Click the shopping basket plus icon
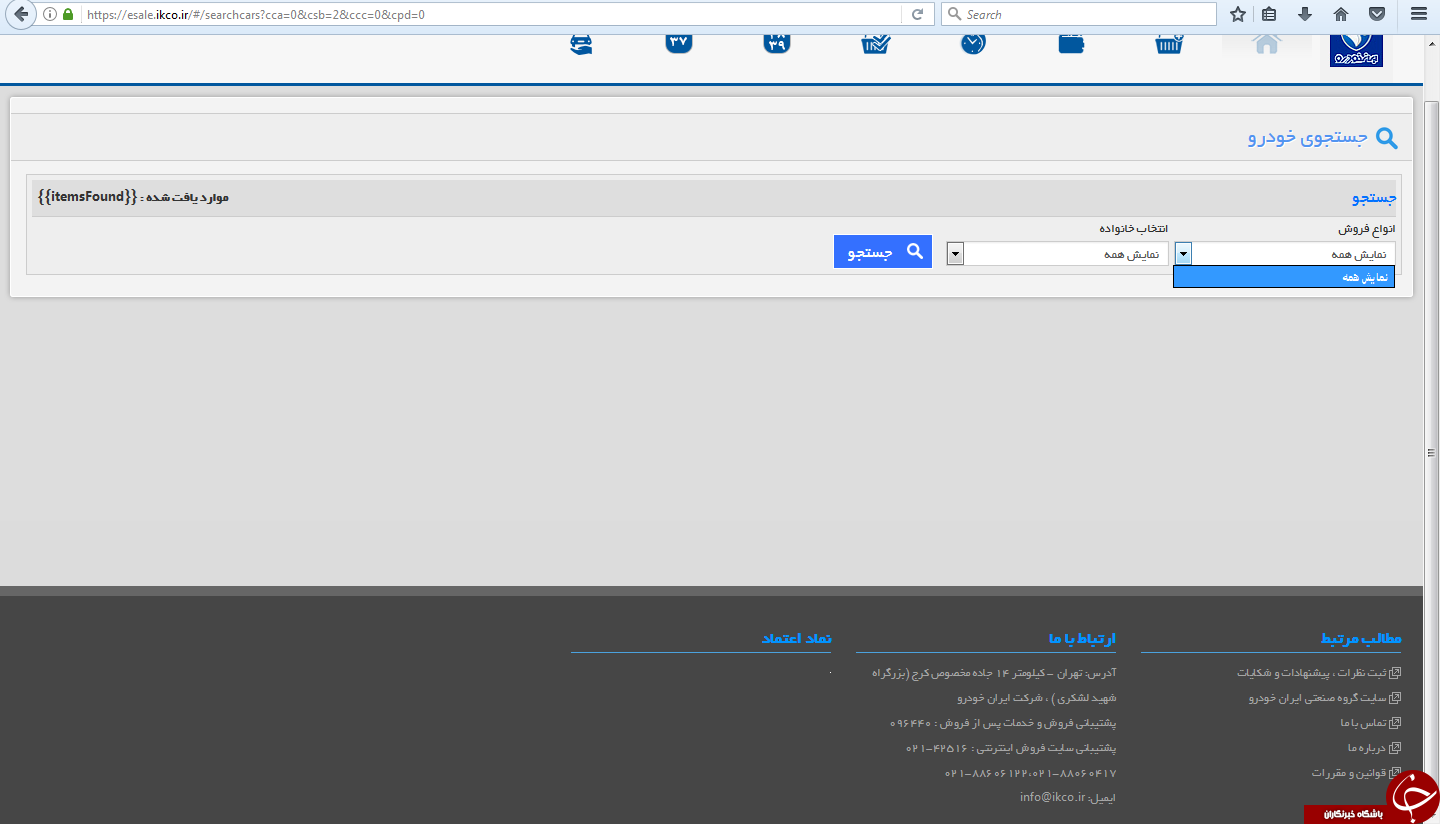Viewport: 1440px width, 824px height. tap(1169, 44)
